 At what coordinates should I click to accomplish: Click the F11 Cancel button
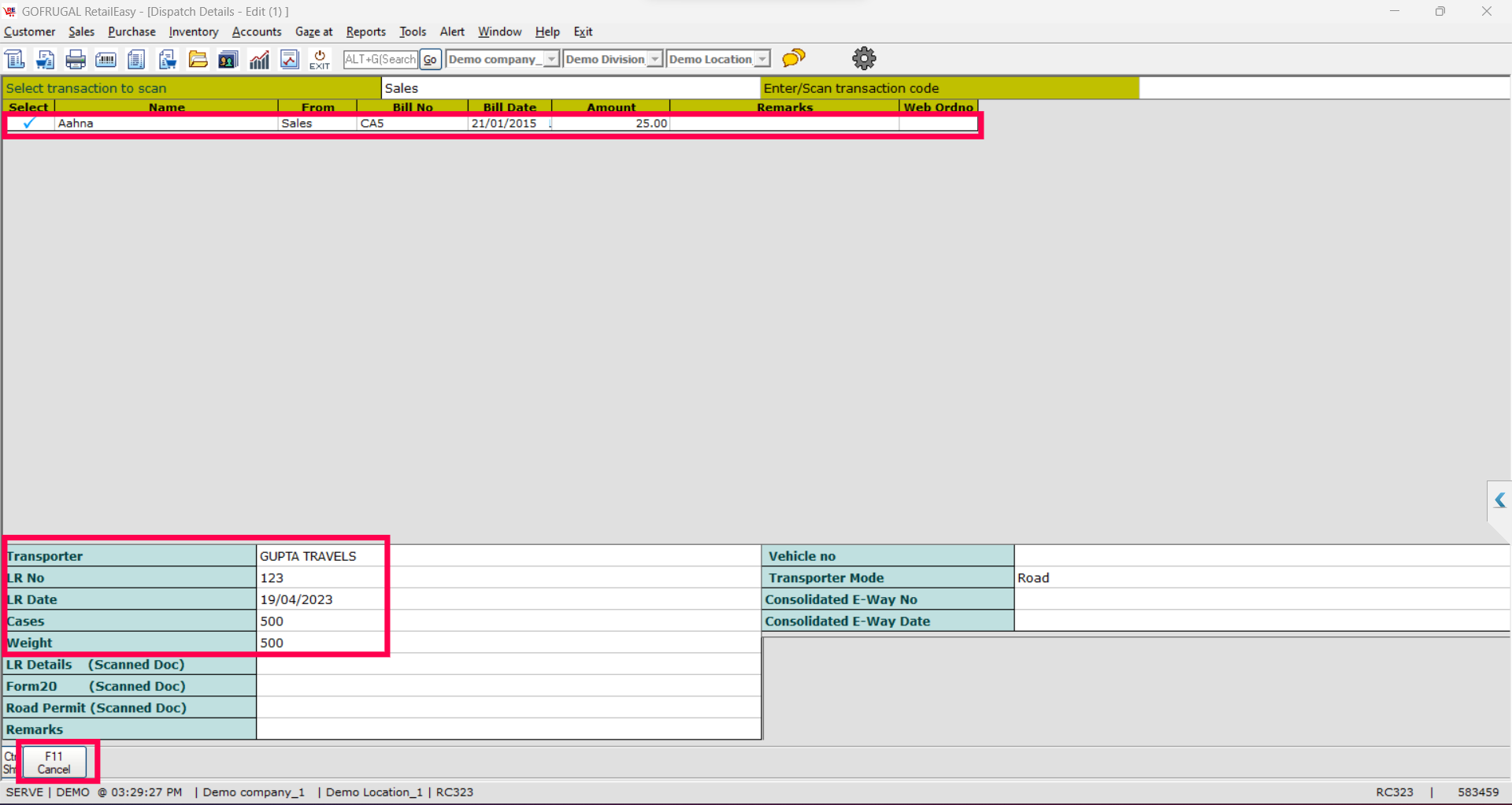(54, 762)
